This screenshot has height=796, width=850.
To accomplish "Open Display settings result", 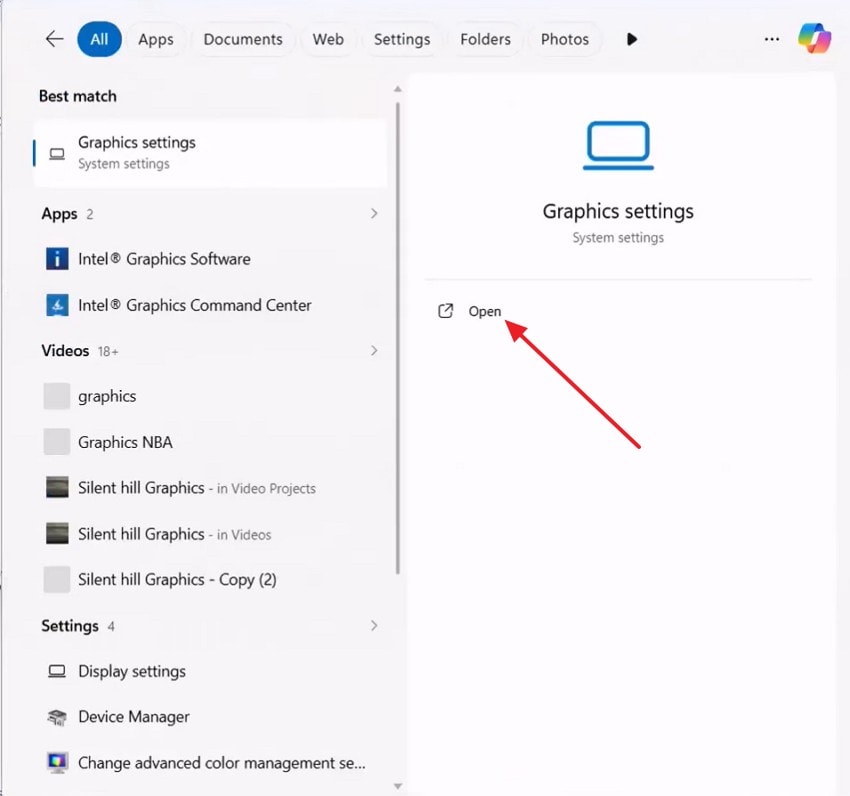I will point(210,671).
